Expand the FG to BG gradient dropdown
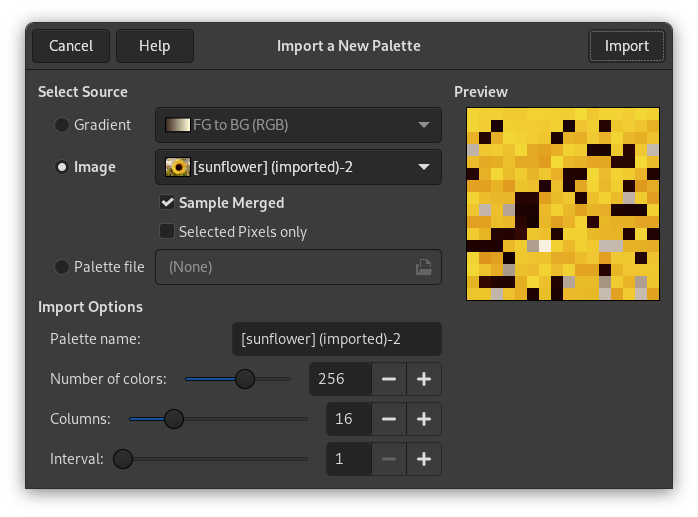The width and height of the screenshot is (698, 517). tap(298, 125)
